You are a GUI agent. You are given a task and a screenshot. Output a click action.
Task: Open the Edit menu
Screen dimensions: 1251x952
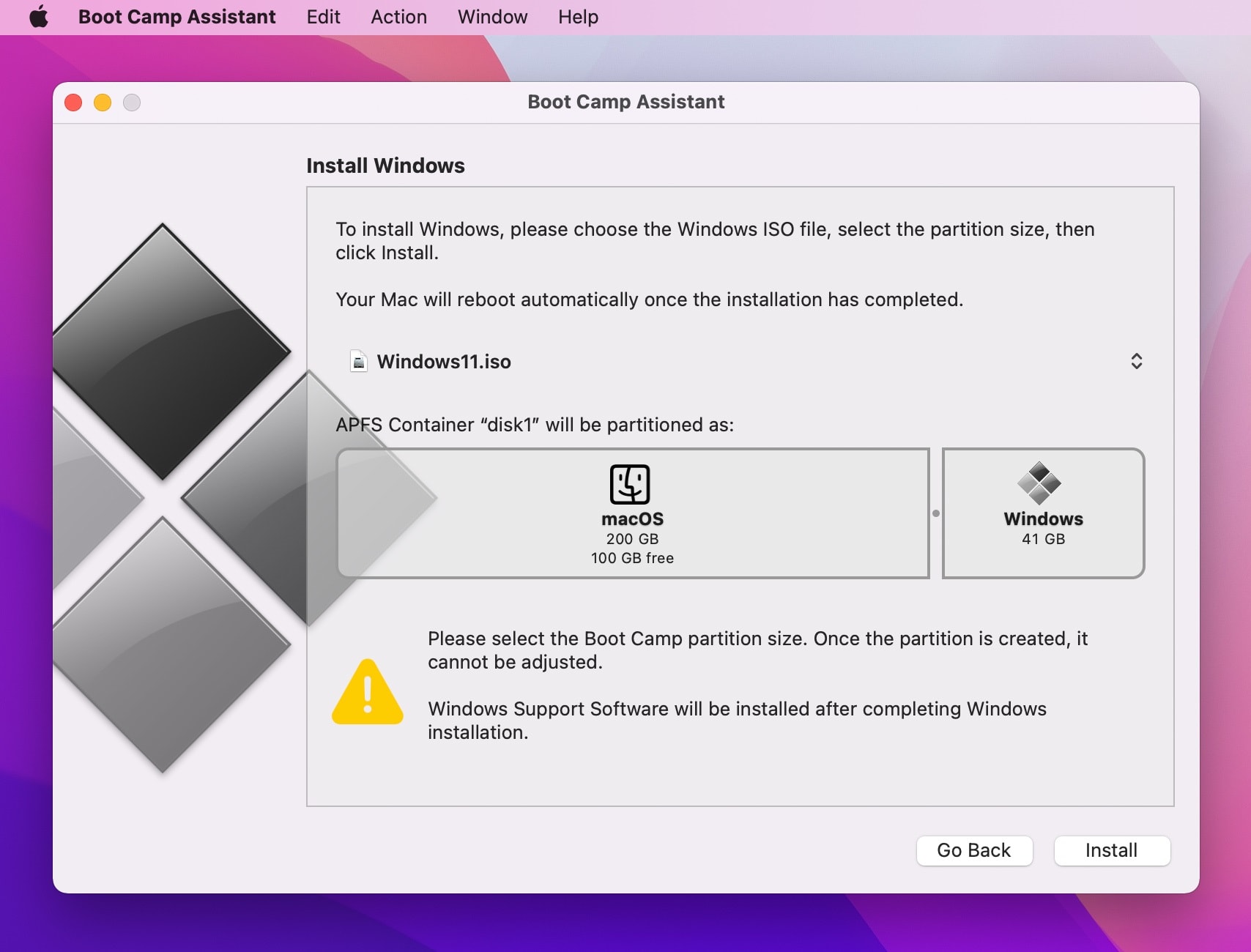tap(322, 16)
